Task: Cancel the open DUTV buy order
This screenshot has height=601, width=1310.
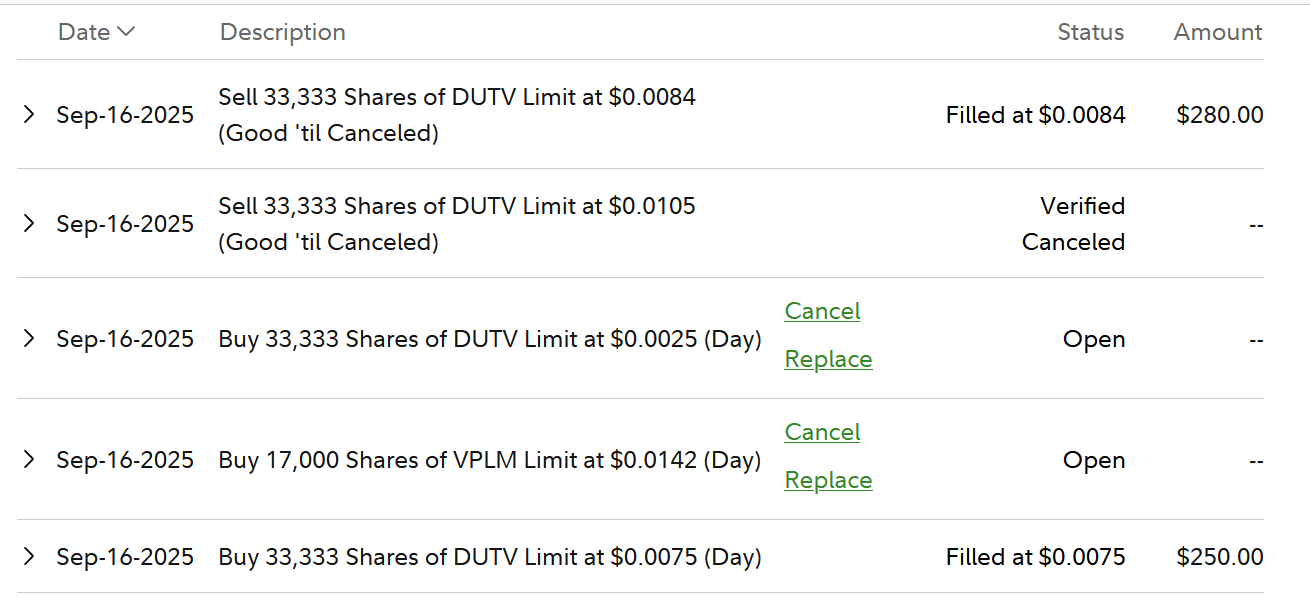Action: point(822,311)
